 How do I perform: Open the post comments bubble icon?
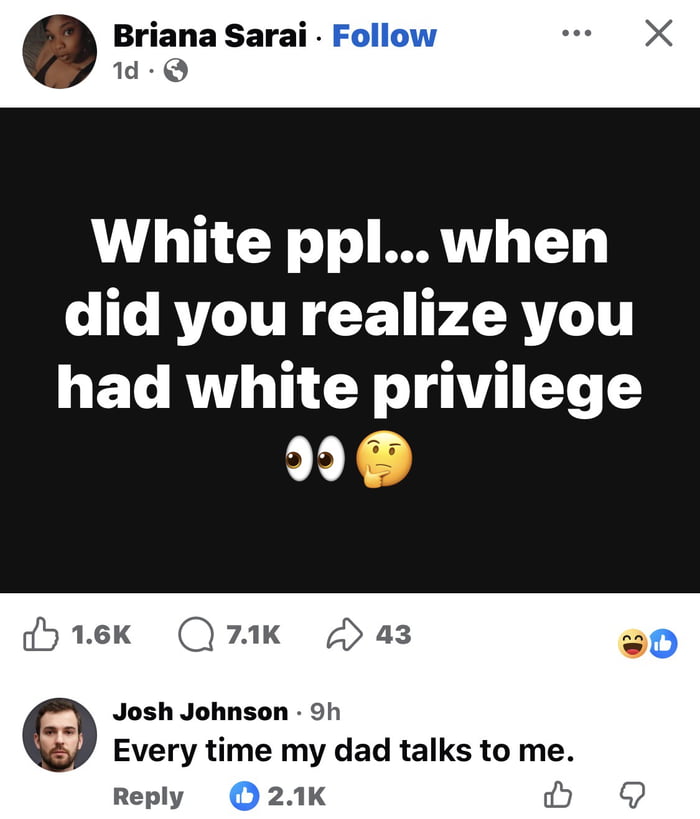pyautogui.click(x=194, y=633)
